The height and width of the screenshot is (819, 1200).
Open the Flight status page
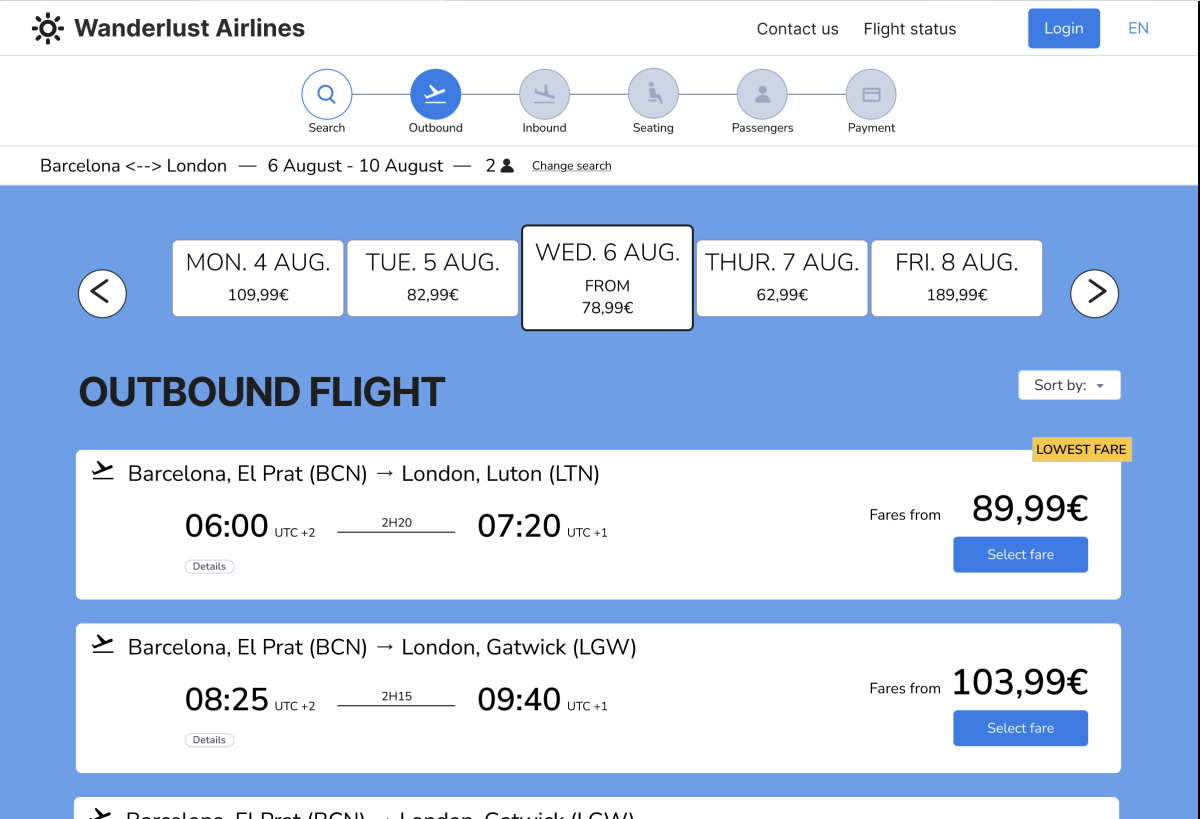point(909,29)
